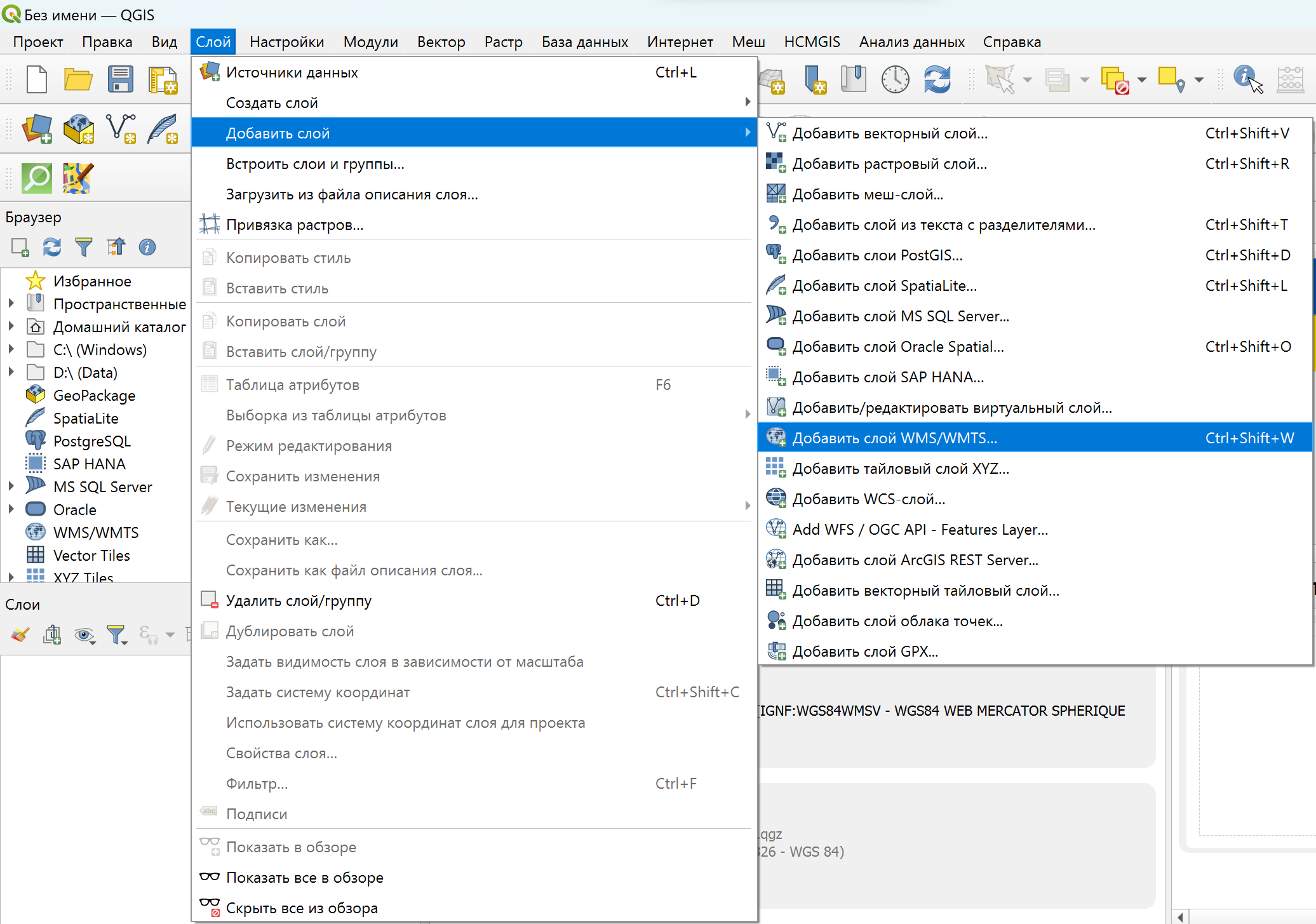This screenshot has width=1316, height=924.
Task: Click Add Selected Layers icon in Browser
Action: pyautogui.click(x=20, y=247)
